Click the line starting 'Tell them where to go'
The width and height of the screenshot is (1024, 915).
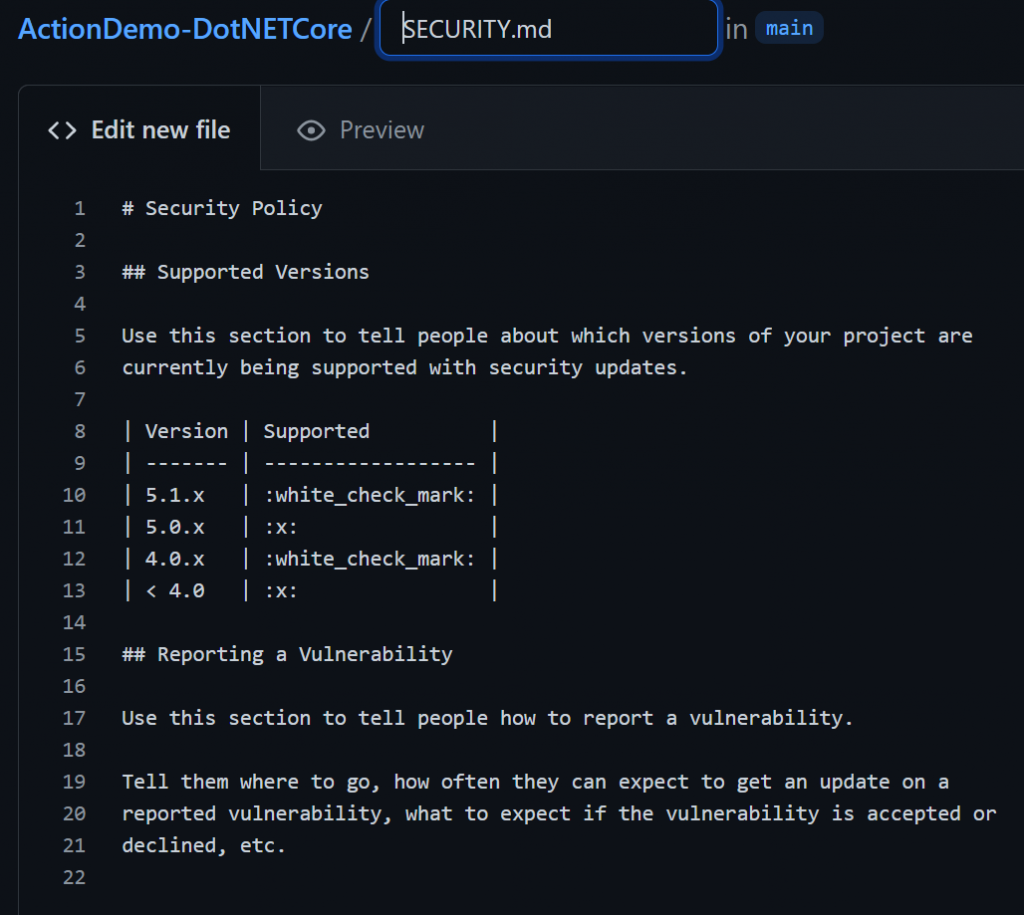(536, 782)
